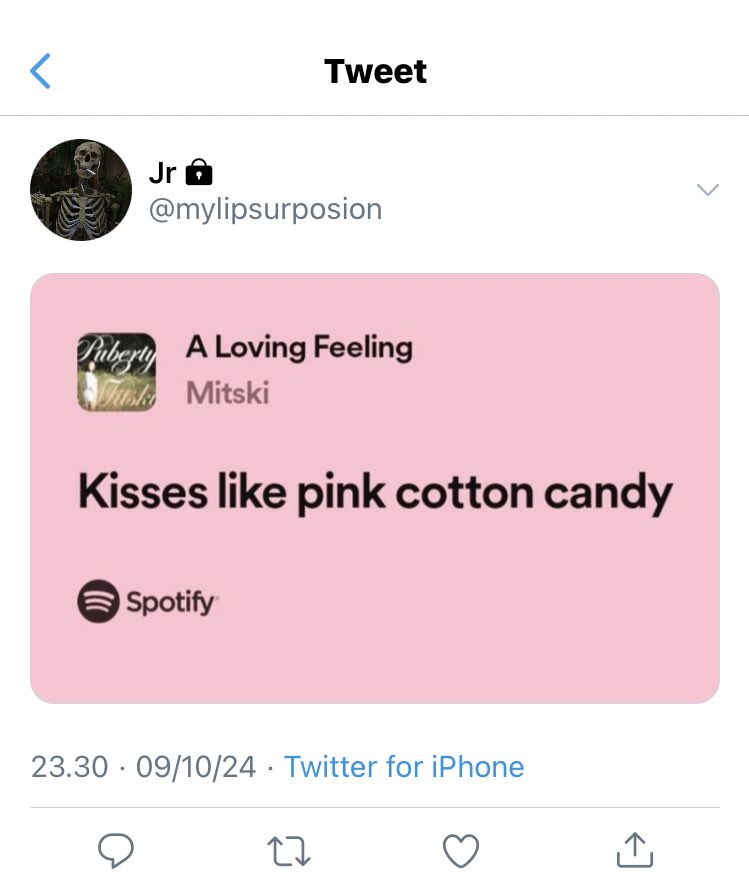Tap the Spotify logo on card

[x=147, y=601]
